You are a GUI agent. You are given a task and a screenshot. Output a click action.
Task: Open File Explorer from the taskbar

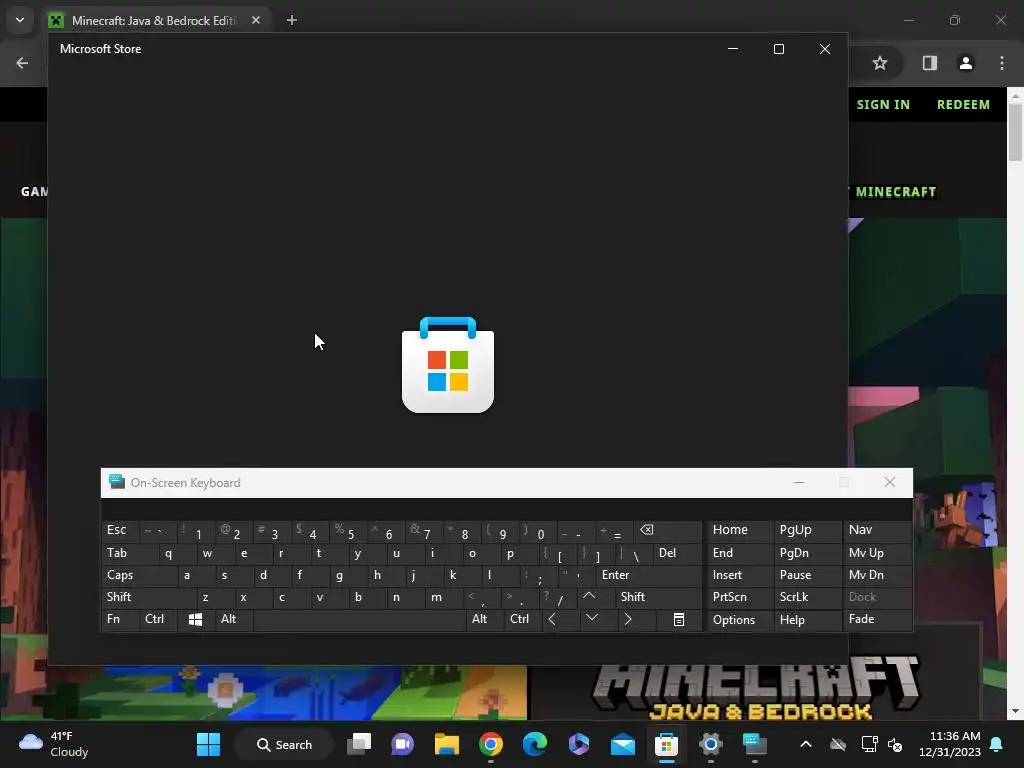tap(447, 744)
